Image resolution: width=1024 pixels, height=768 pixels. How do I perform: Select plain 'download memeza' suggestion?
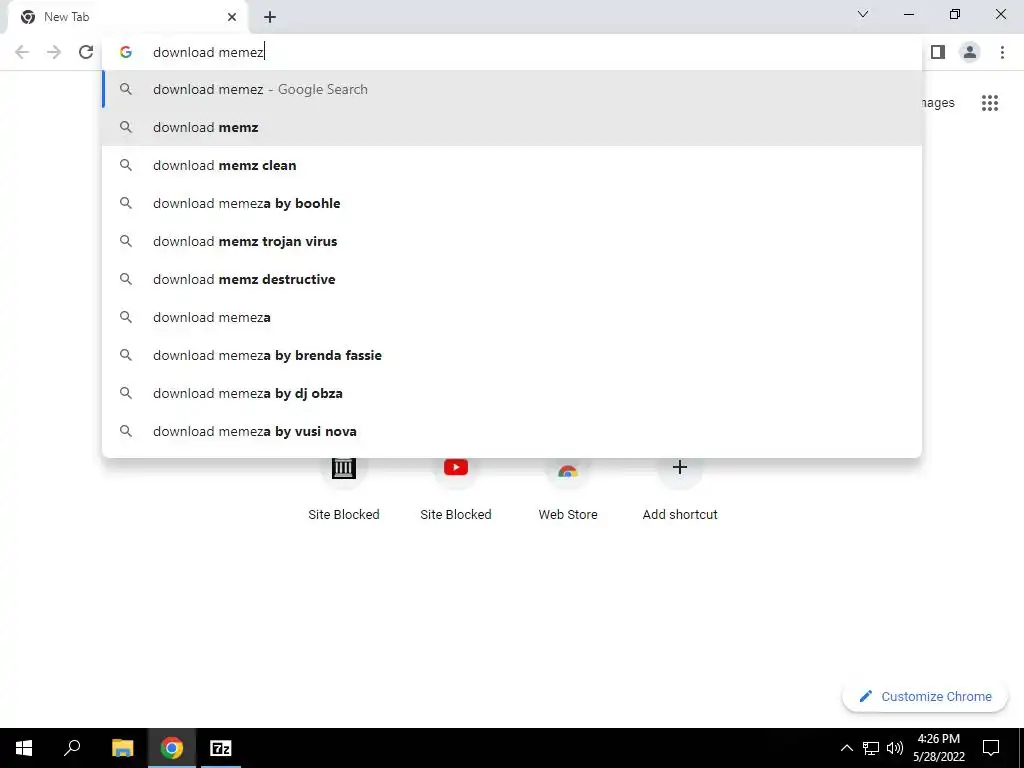point(512,317)
